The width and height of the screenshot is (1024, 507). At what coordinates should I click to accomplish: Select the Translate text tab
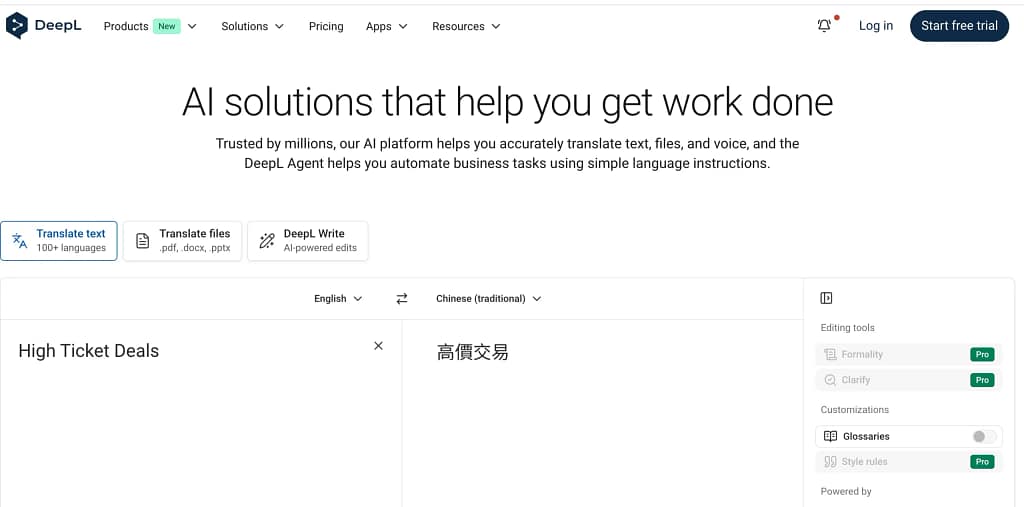coord(59,241)
